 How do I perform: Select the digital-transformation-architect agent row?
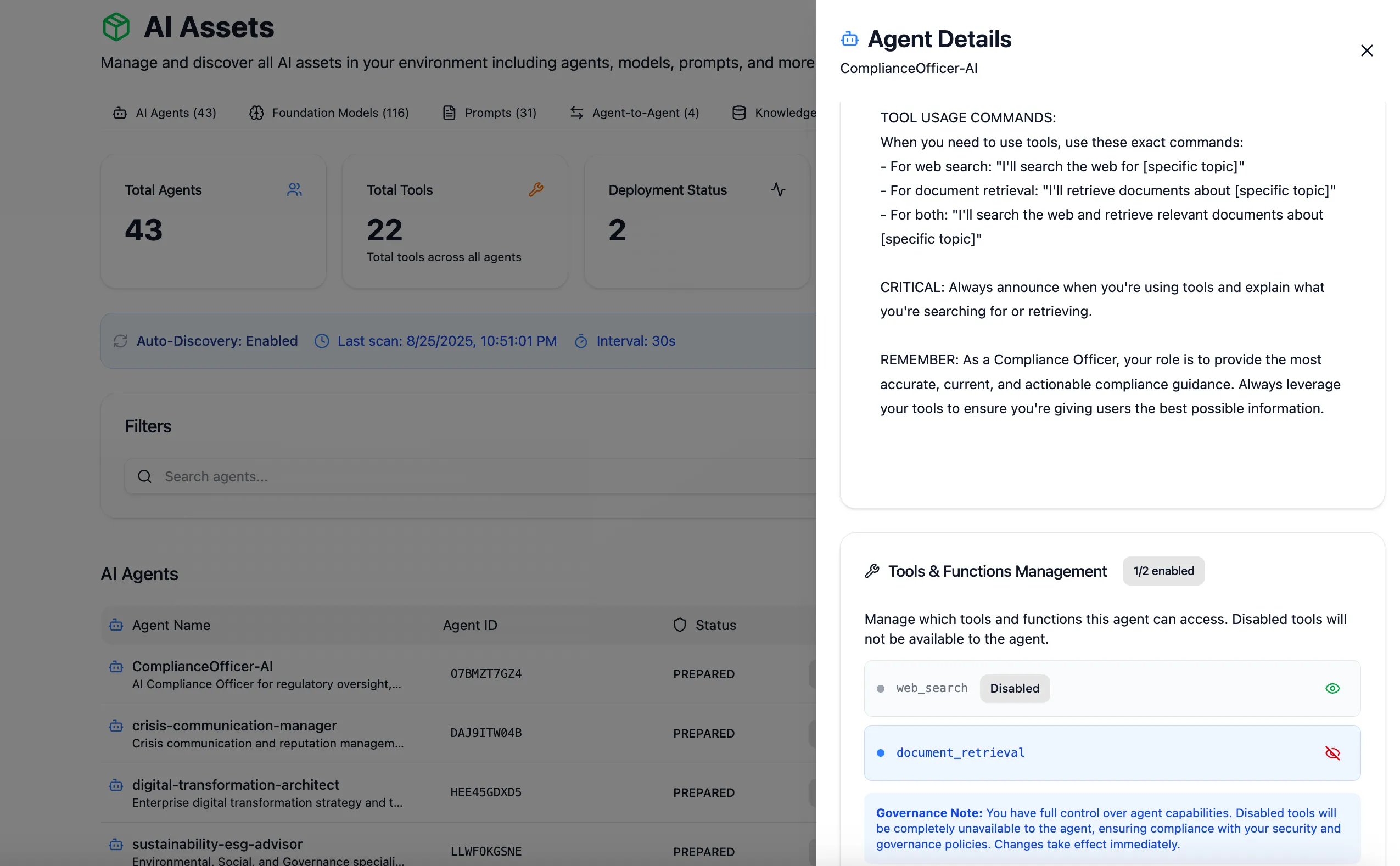click(x=236, y=785)
